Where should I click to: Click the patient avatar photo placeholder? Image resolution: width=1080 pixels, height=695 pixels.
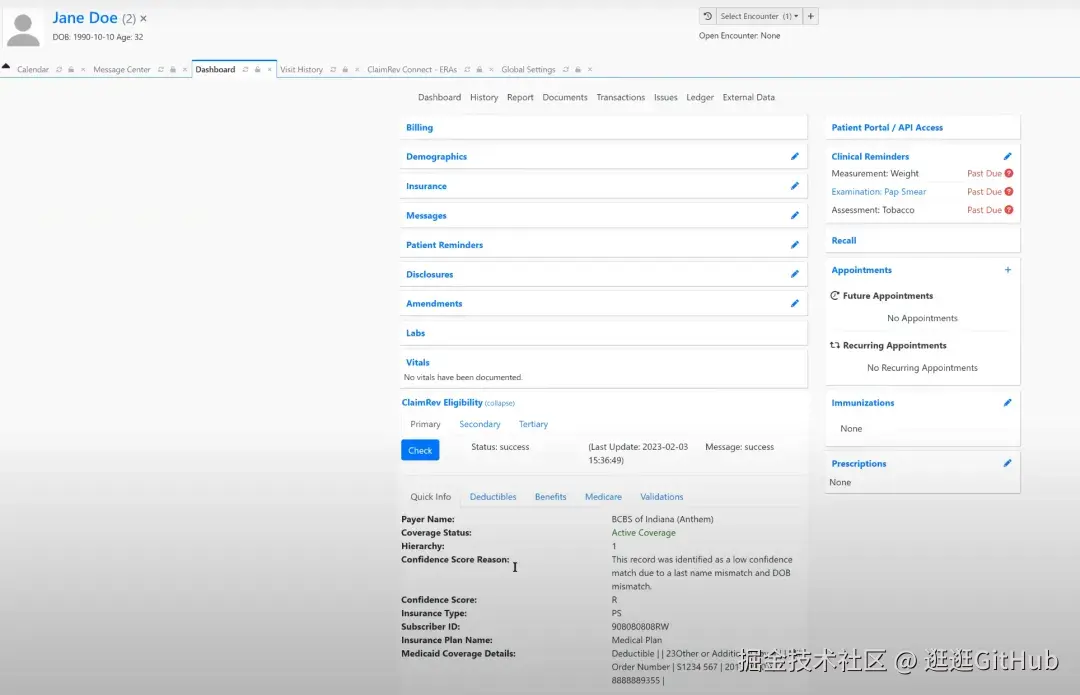click(x=23, y=30)
